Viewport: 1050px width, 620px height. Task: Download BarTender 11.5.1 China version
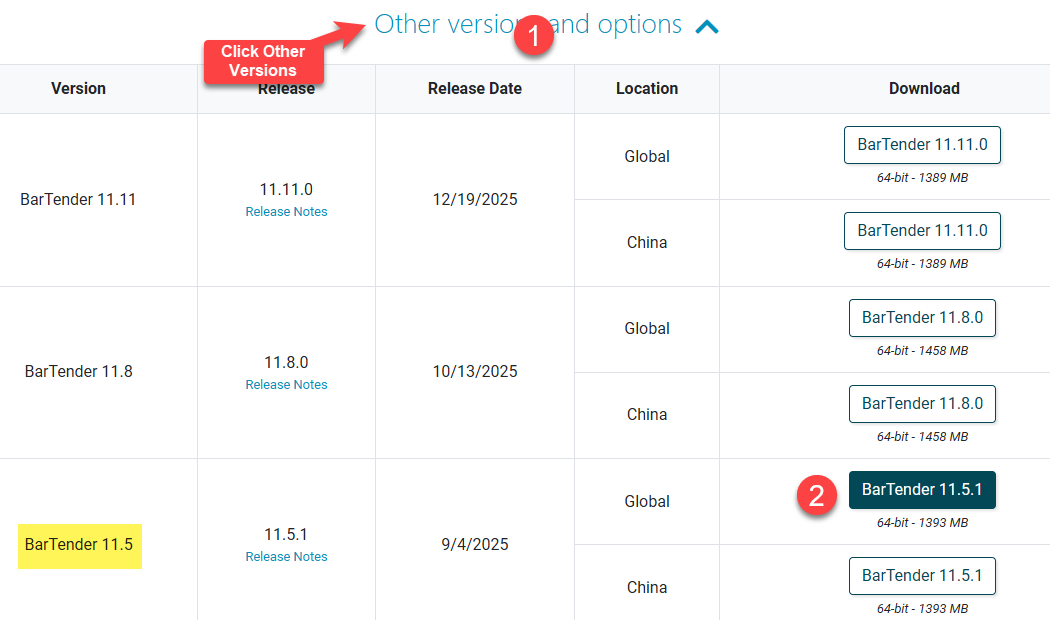pos(922,576)
